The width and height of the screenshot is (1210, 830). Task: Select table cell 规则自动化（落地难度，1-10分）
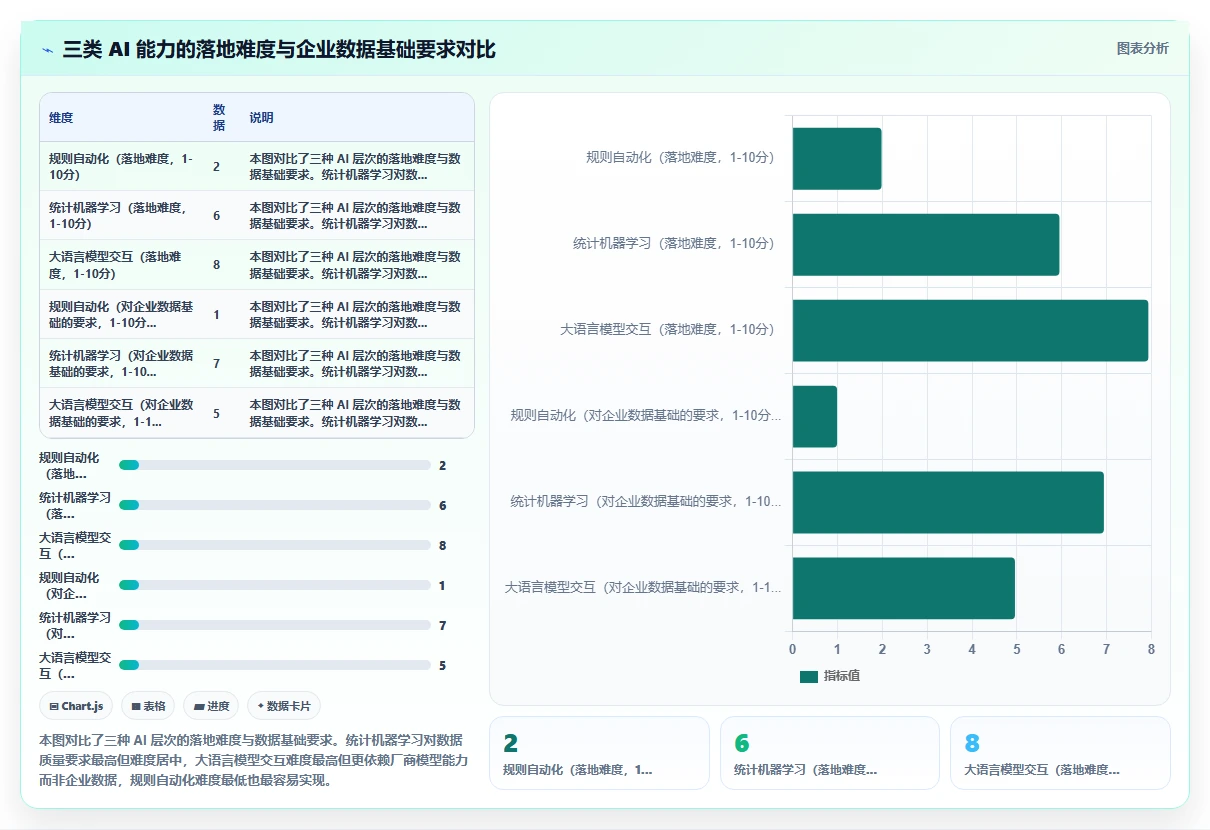point(122,166)
